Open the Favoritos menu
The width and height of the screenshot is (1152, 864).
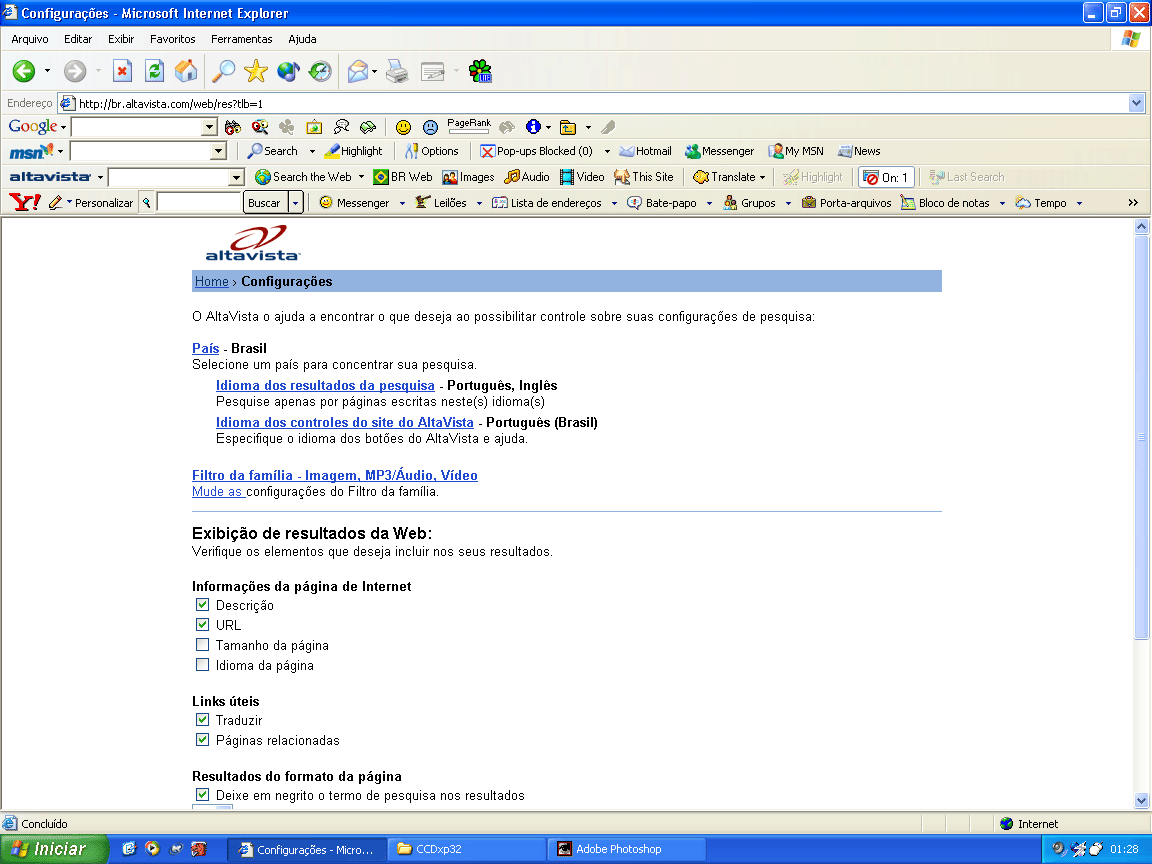(x=173, y=39)
